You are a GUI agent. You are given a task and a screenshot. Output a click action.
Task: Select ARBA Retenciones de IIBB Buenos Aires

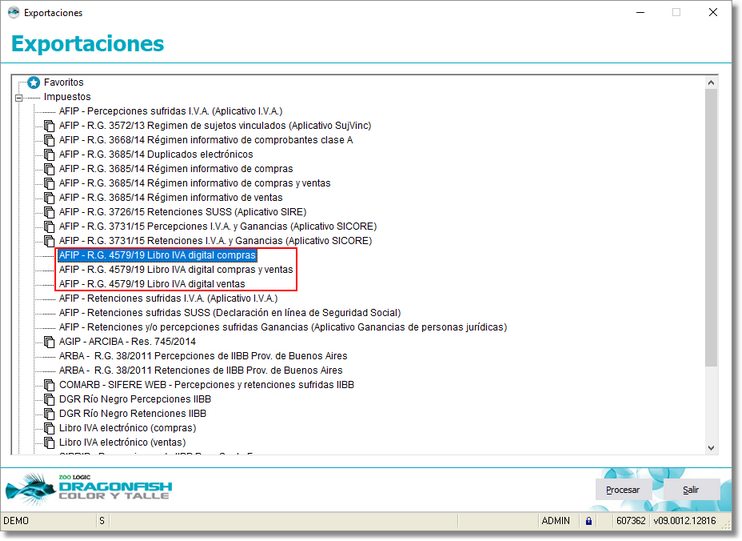201,370
